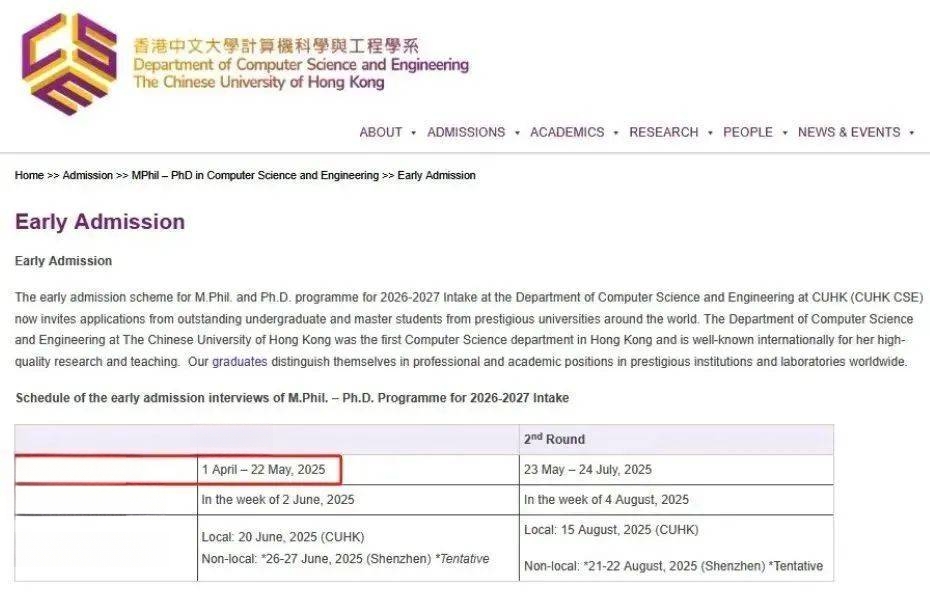This screenshot has height=598, width=930.
Task: Click The Chinese University of Hong Kong text
Action: point(259,82)
